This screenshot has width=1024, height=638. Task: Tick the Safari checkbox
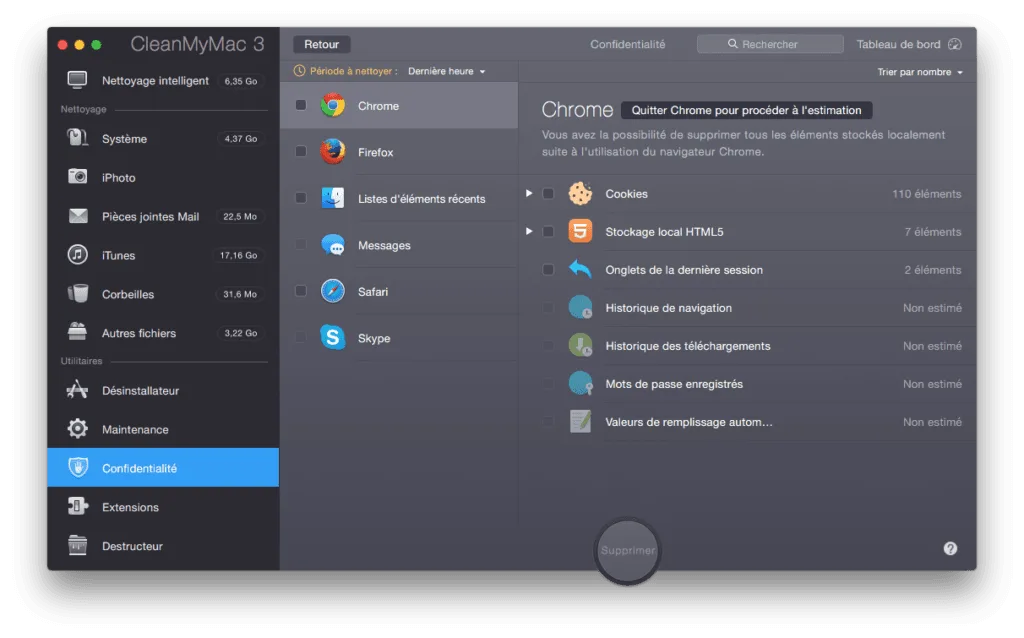click(300, 291)
